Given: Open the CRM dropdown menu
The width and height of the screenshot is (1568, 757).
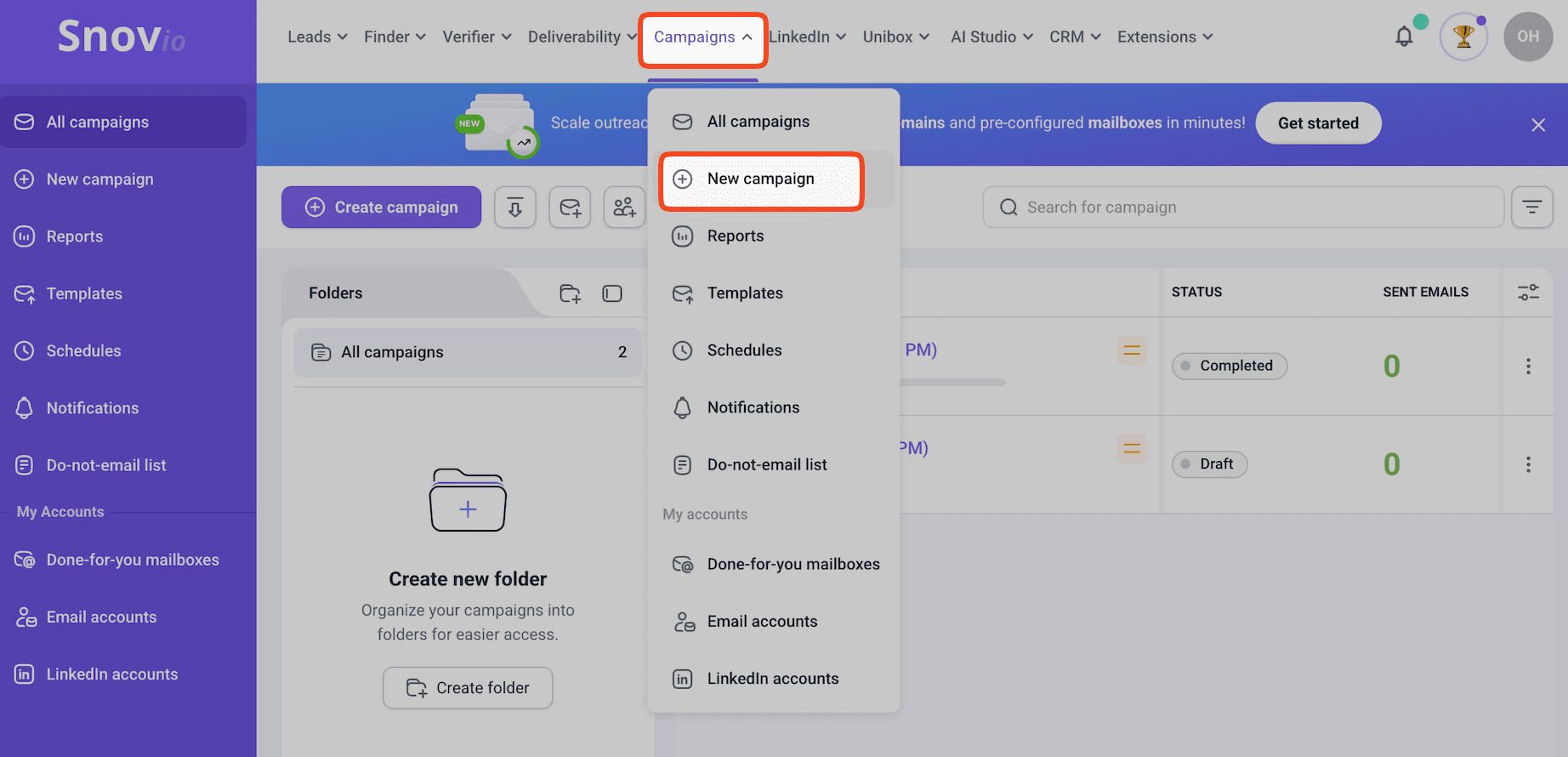Looking at the screenshot, I should (1075, 37).
